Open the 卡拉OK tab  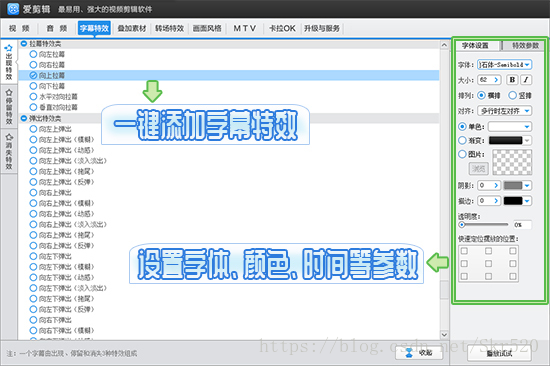(x=282, y=28)
